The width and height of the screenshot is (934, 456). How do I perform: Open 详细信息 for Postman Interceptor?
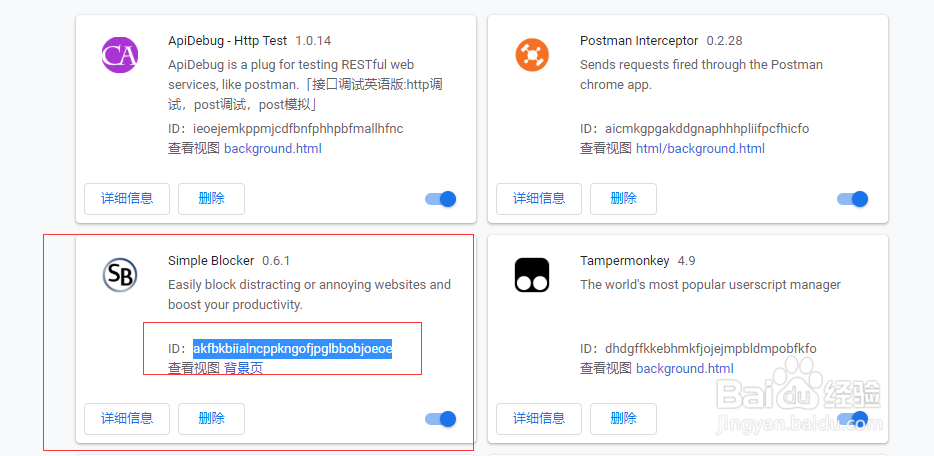tap(539, 199)
